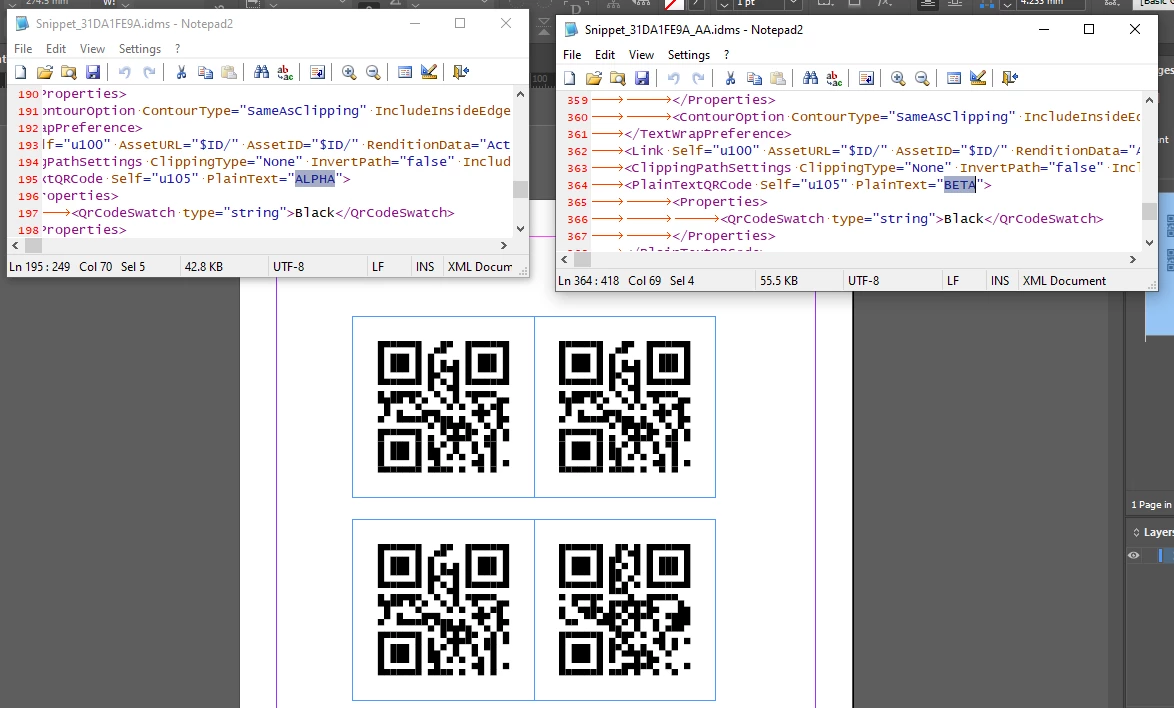Open syntax scheme selector in Snippet_31DA1FE9A.idms window
The height and width of the screenshot is (708, 1174).
pos(405,72)
